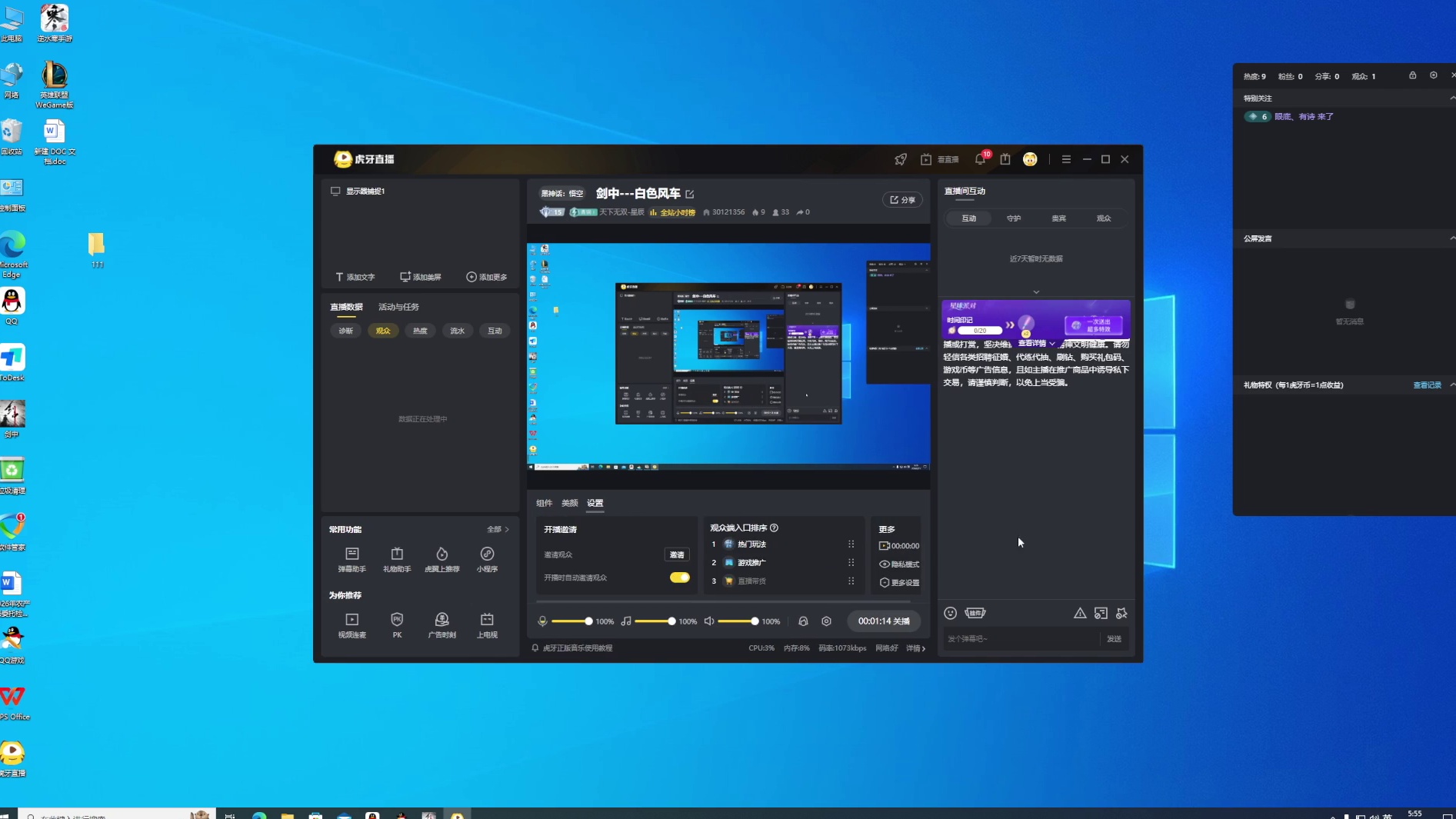1456x819 pixels.
Task: Expand 全部 in 常用功能
Action: (498, 529)
